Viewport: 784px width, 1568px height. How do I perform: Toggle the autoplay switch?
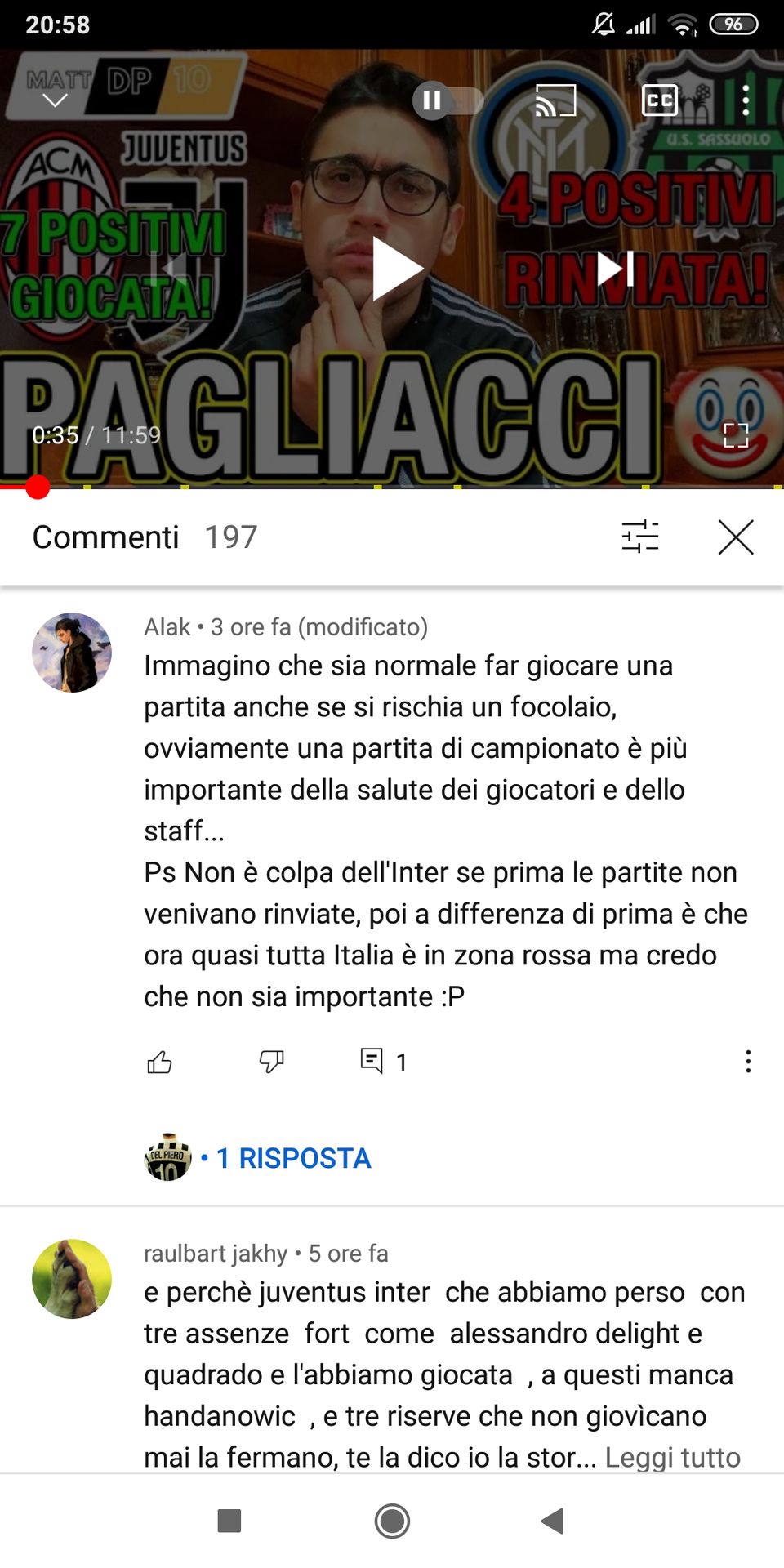448,100
